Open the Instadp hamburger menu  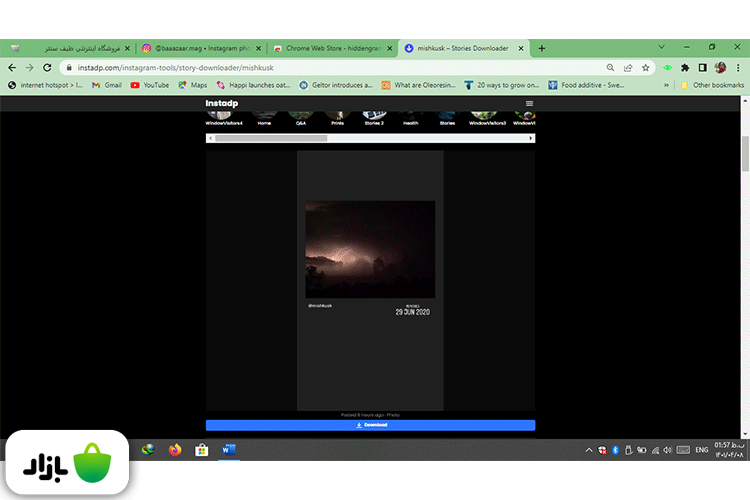[x=529, y=104]
